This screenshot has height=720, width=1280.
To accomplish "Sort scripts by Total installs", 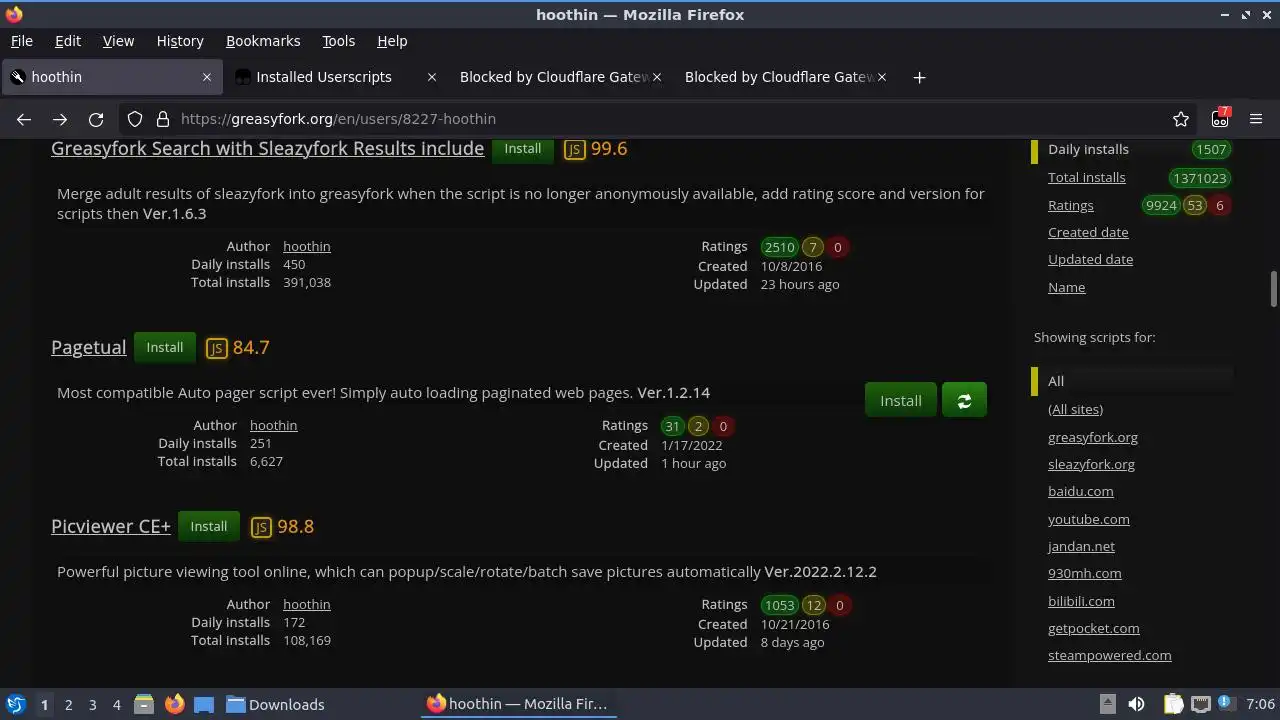I will [x=1086, y=177].
